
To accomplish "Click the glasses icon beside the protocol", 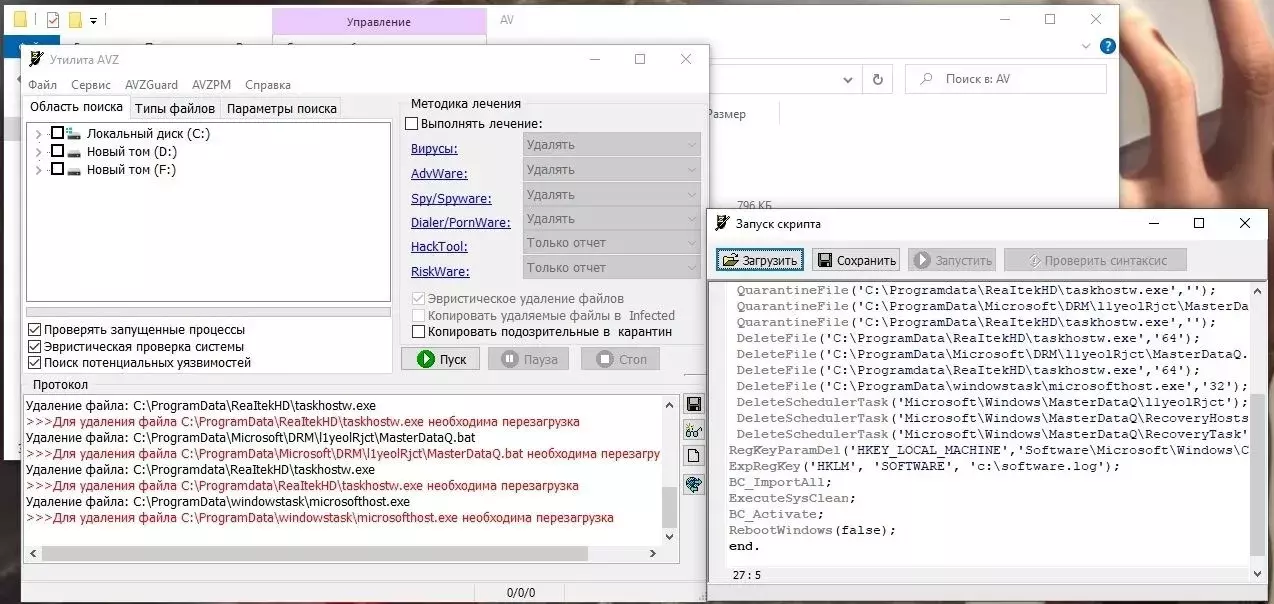I will pyautogui.click(x=693, y=431).
